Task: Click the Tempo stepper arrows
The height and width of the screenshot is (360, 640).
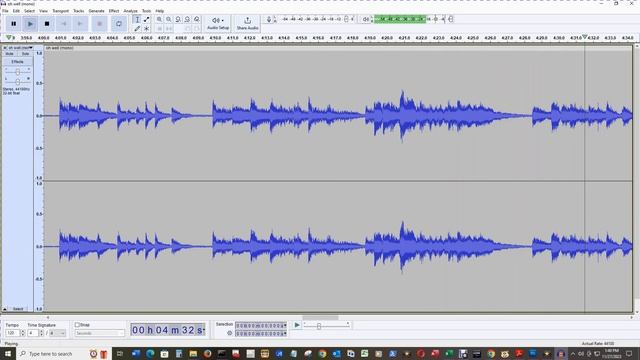Action: point(22,333)
